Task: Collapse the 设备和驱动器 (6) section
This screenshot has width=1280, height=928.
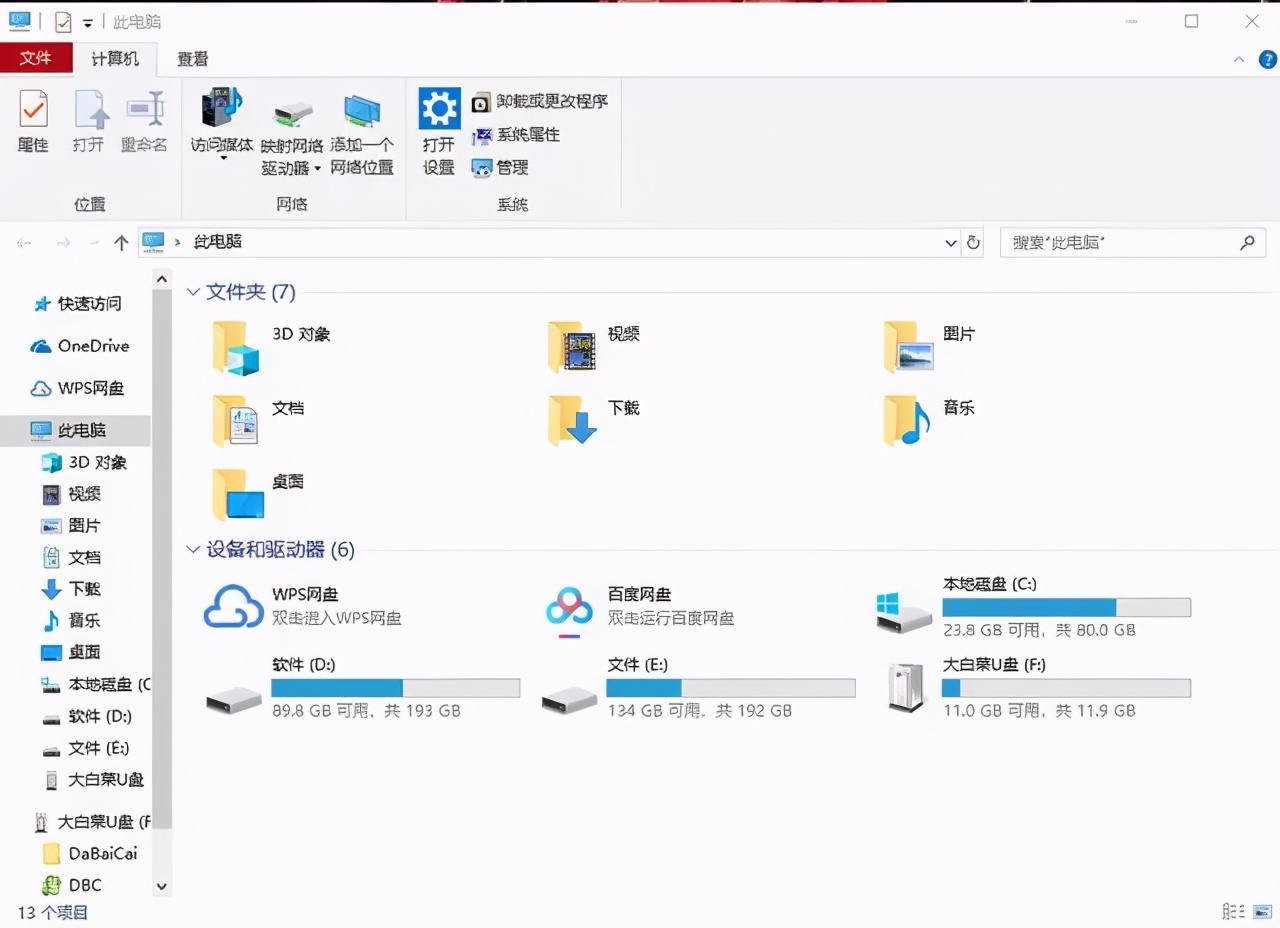Action: point(193,549)
